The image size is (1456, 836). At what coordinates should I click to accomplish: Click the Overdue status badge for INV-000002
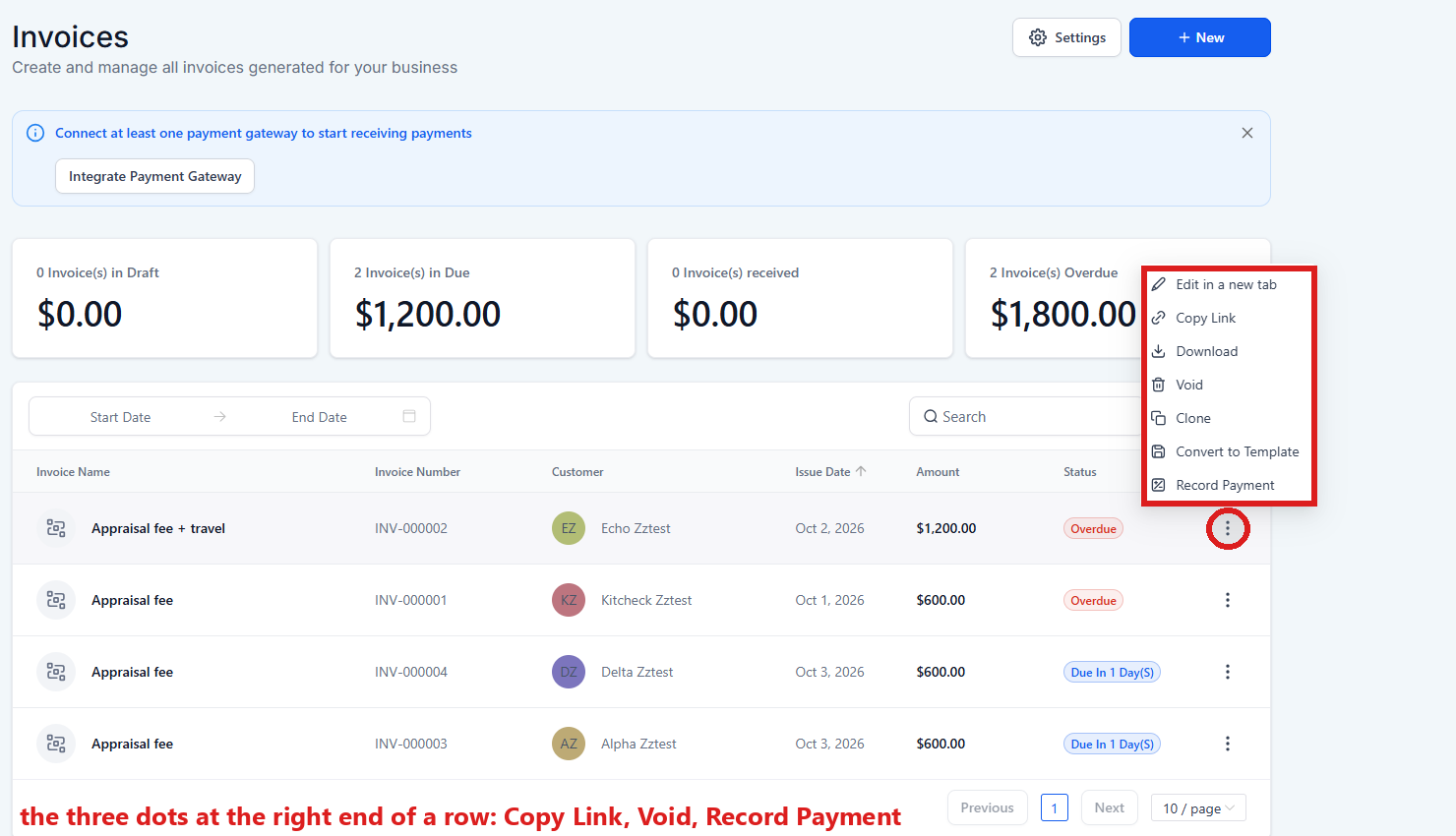pyautogui.click(x=1093, y=528)
